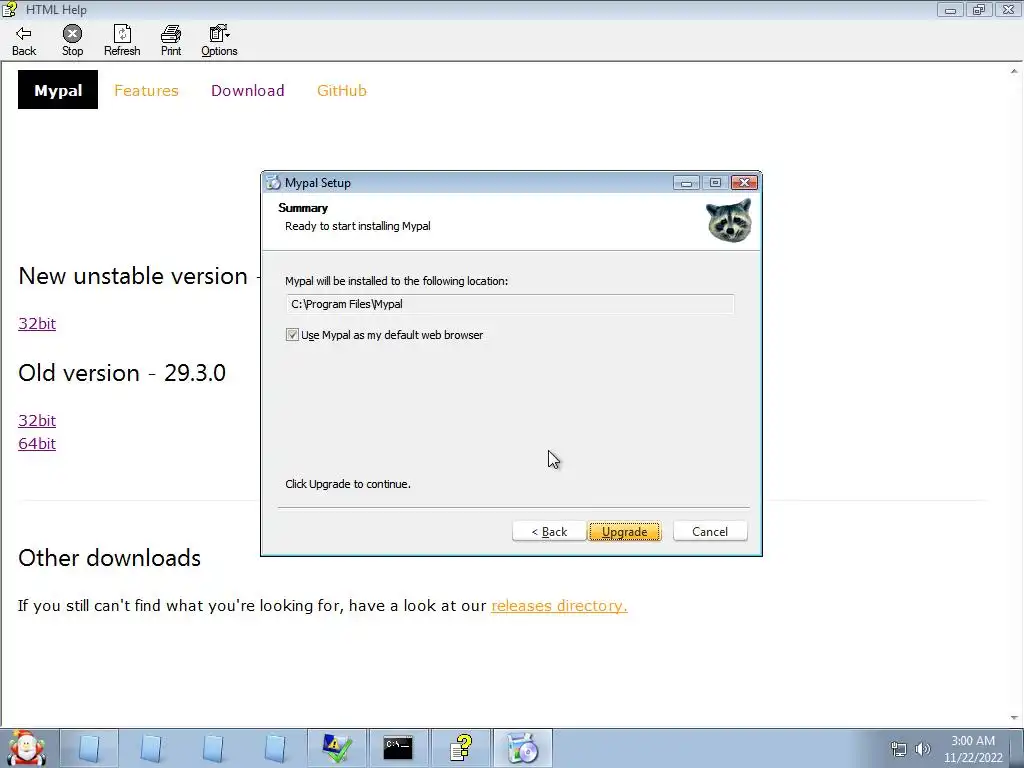Restore down the HTML Help window
The width and height of the screenshot is (1024, 768).
click(979, 10)
